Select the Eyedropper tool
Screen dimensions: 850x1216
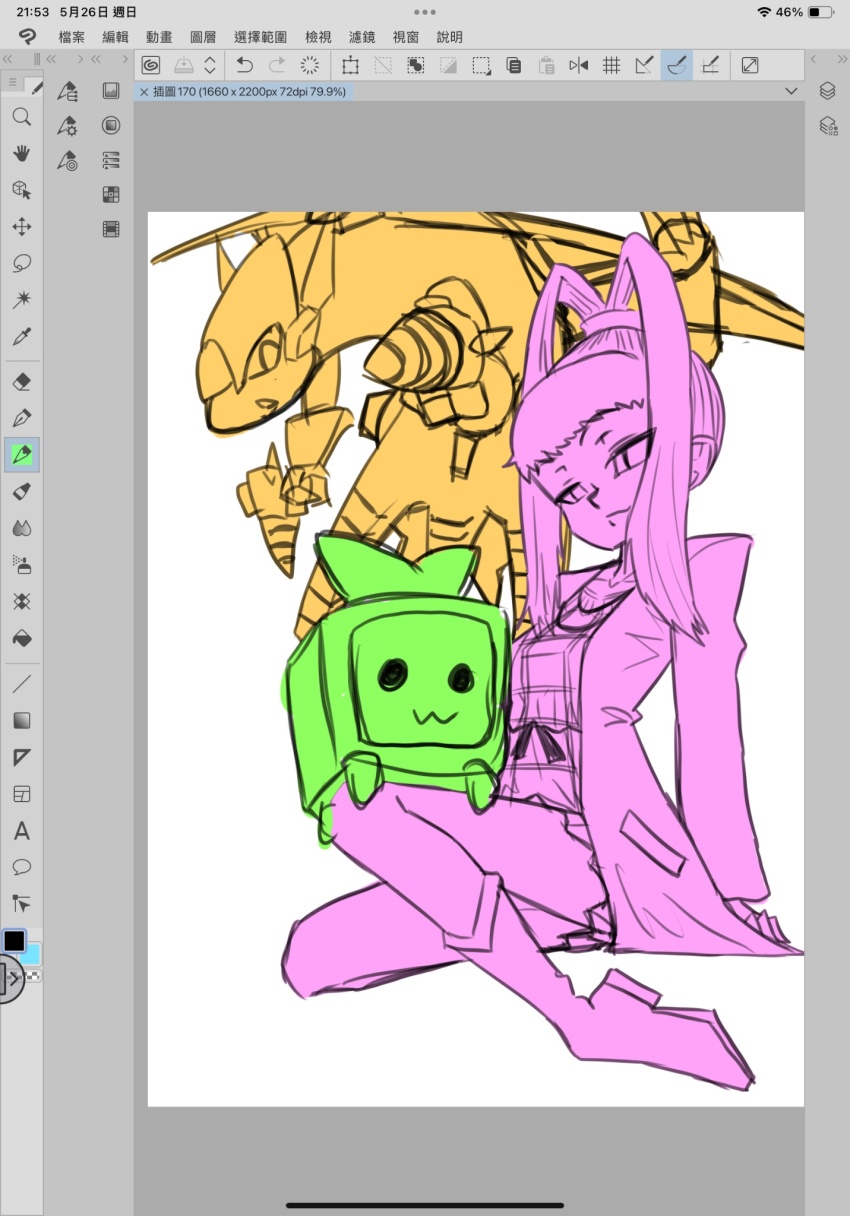tap(21, 336)
